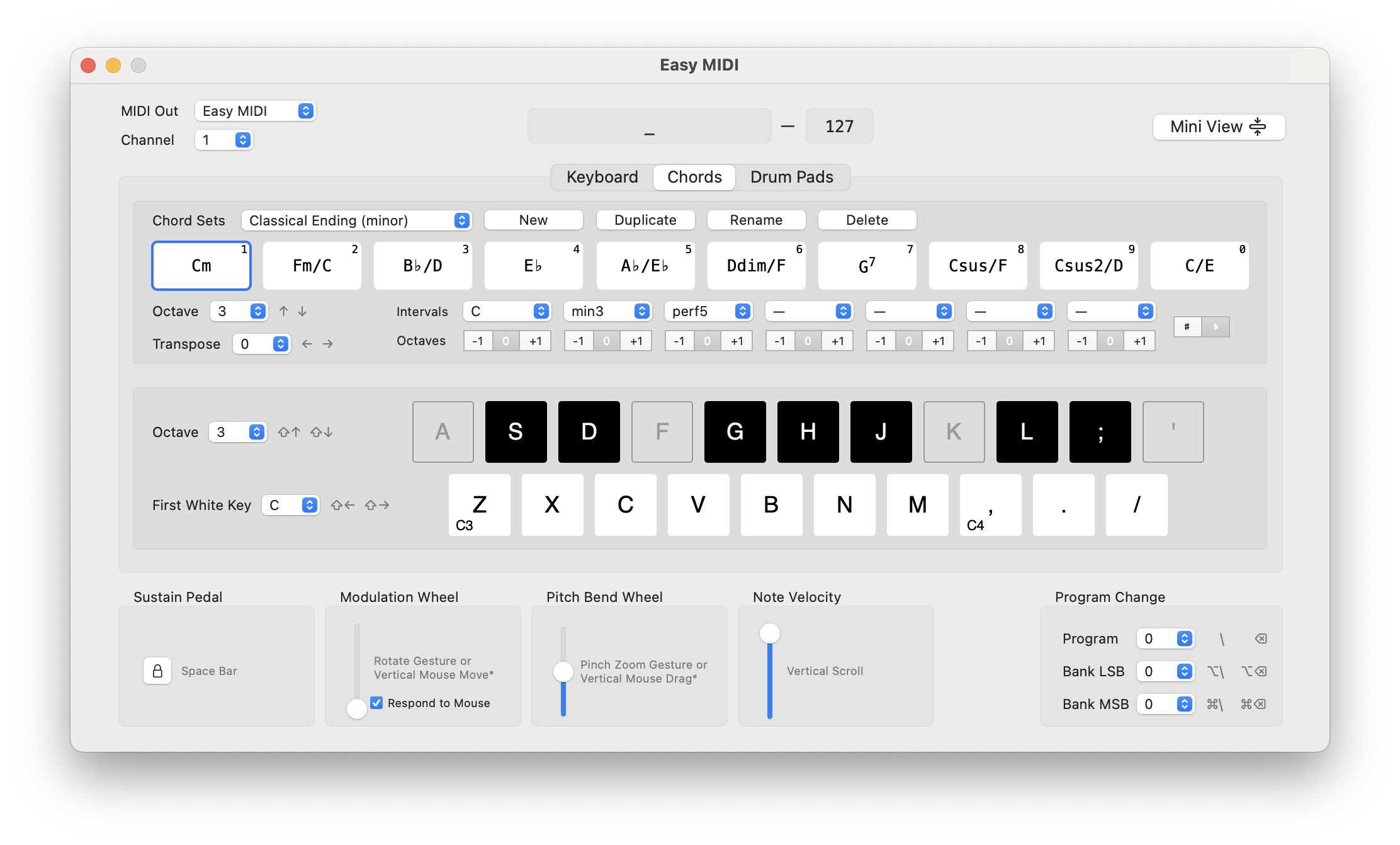Create a new chord set with New
Viewport: 1400px width, 845px height.
[x=533, y=220]
